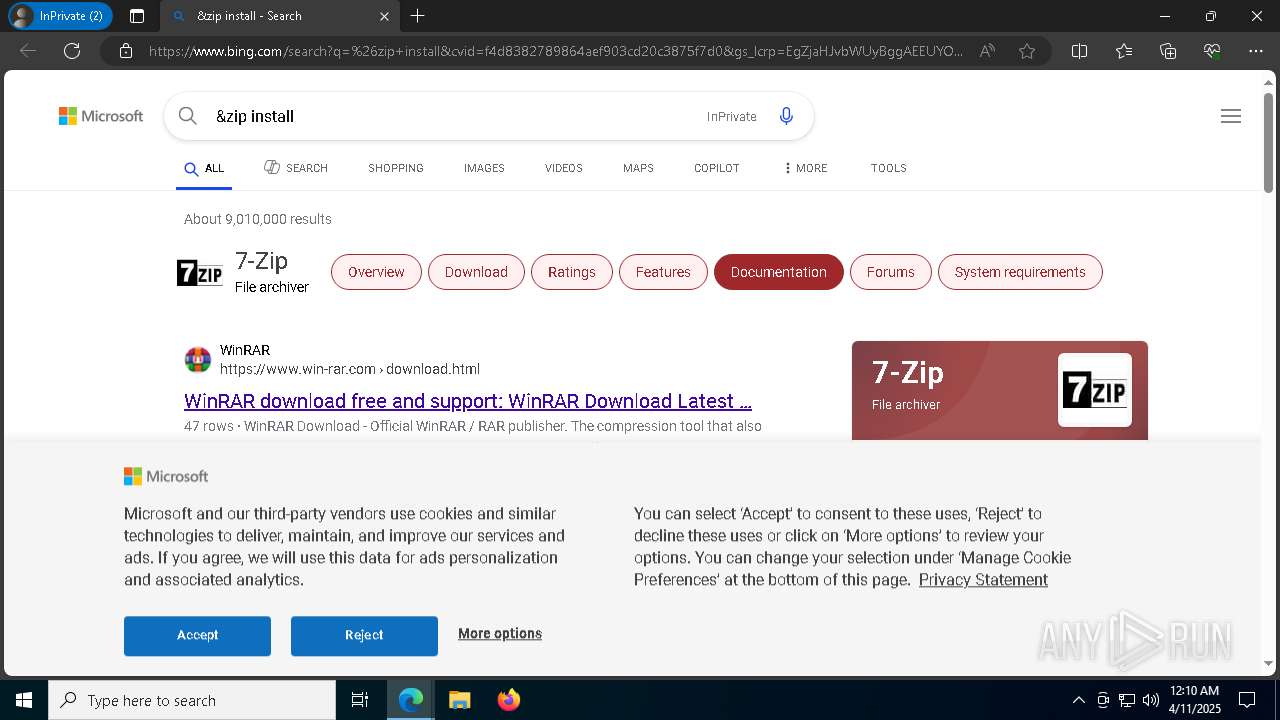Open the Favorites list
This screenshot has height=720, width=1280.
pyautogui.click(x=1124, y=51)
